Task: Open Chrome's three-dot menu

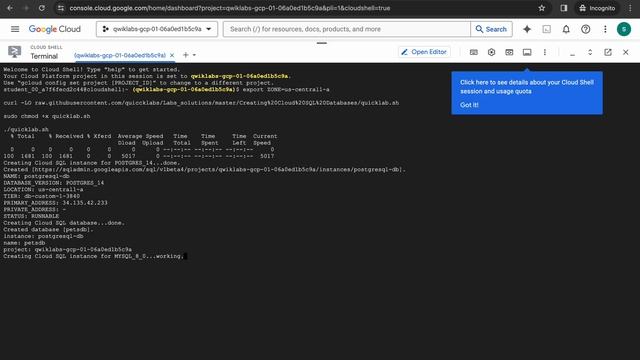Action: click(x=630, y=8)
